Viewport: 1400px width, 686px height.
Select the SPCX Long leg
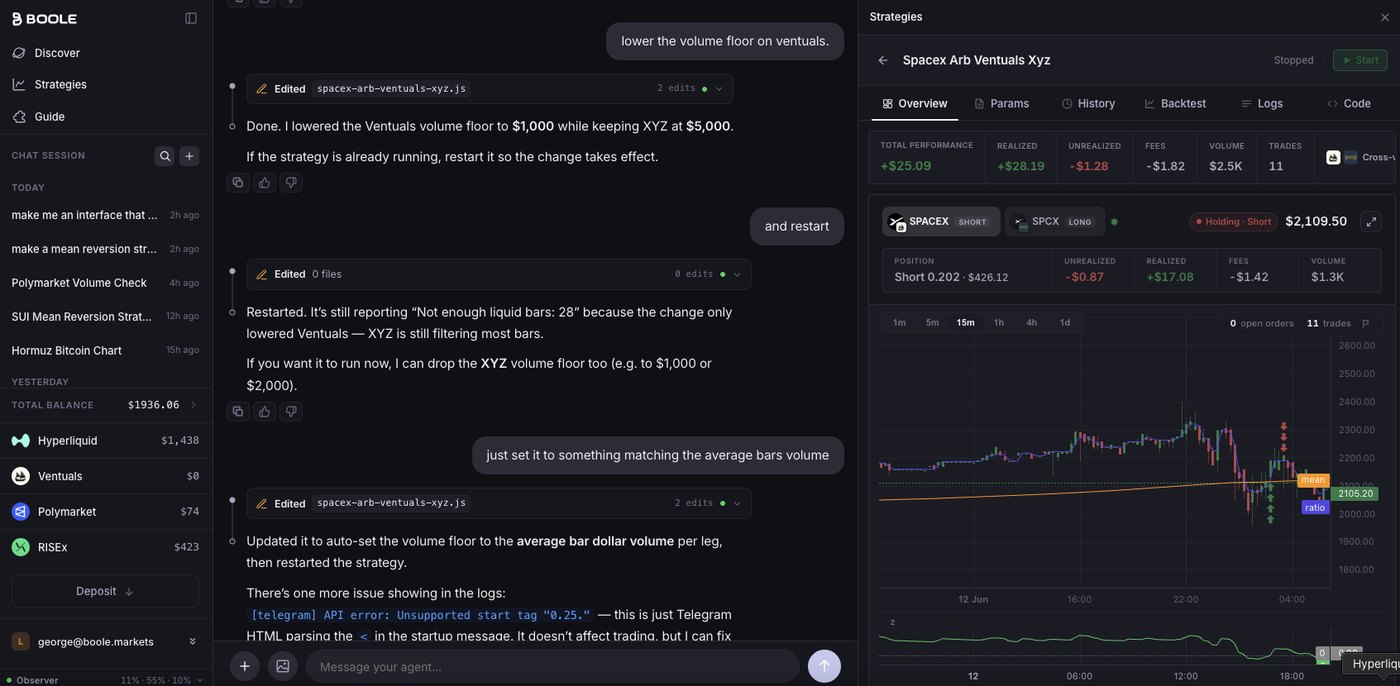pyautogui.click(x=1056, y=222)
